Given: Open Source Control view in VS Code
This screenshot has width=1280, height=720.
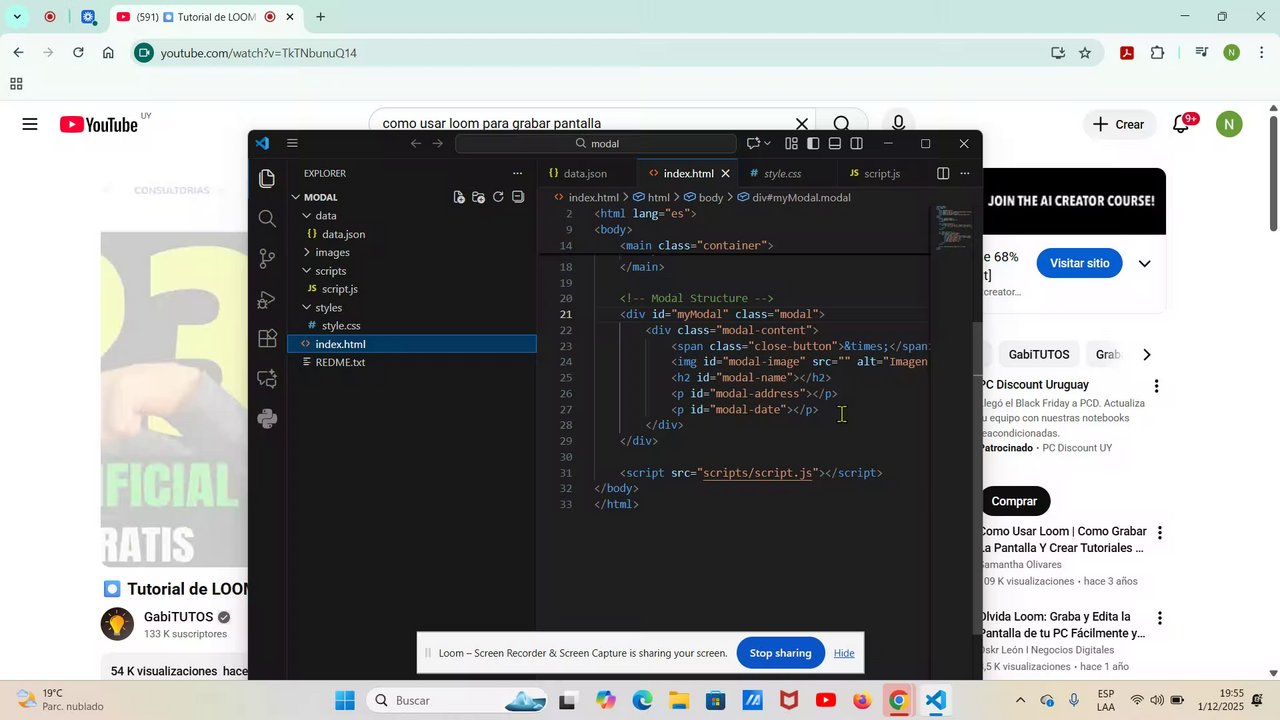Looking at the screenshot, I should click(267, 259).
